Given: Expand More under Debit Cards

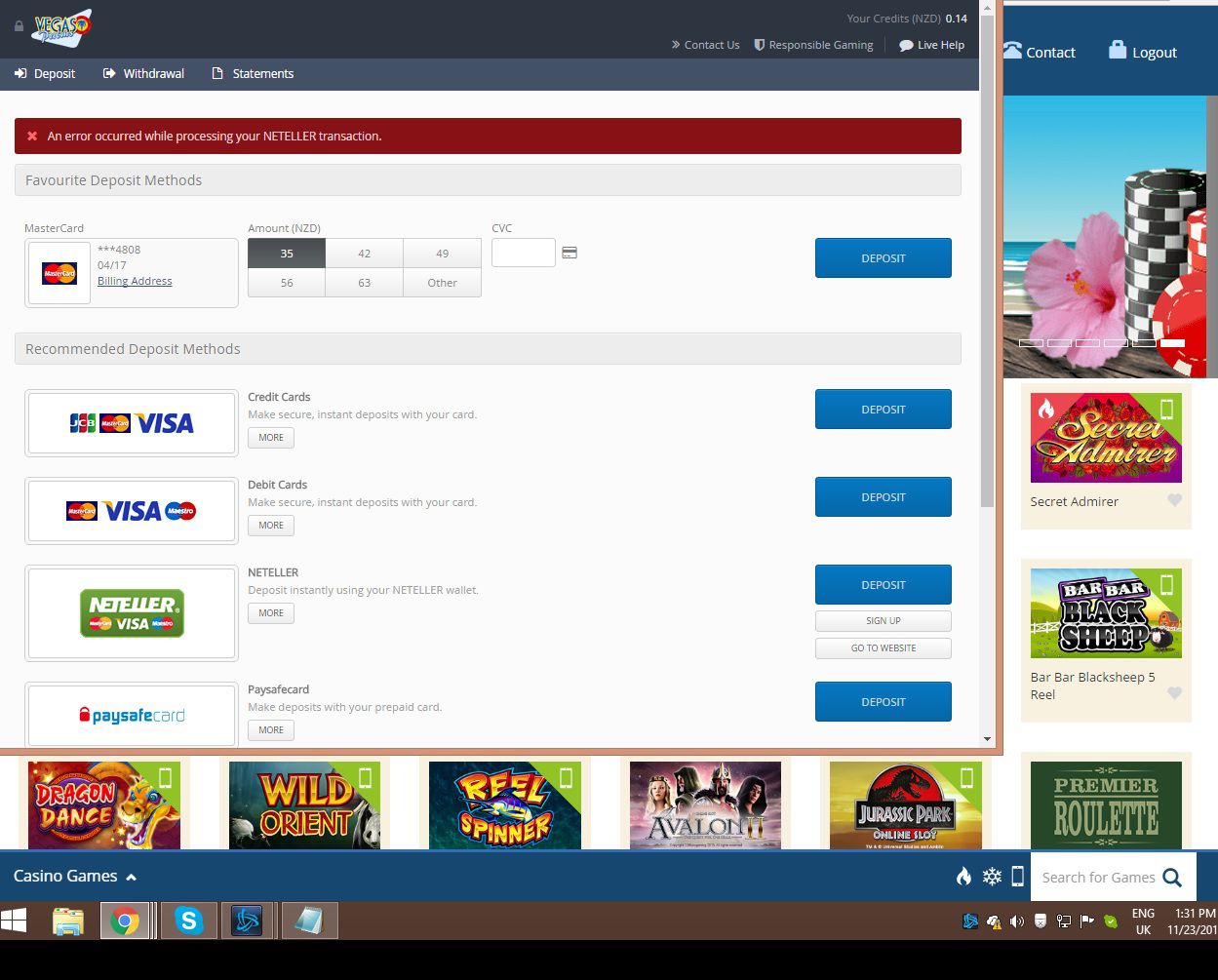Looking at the screenshot, I should tap(271, 526).
